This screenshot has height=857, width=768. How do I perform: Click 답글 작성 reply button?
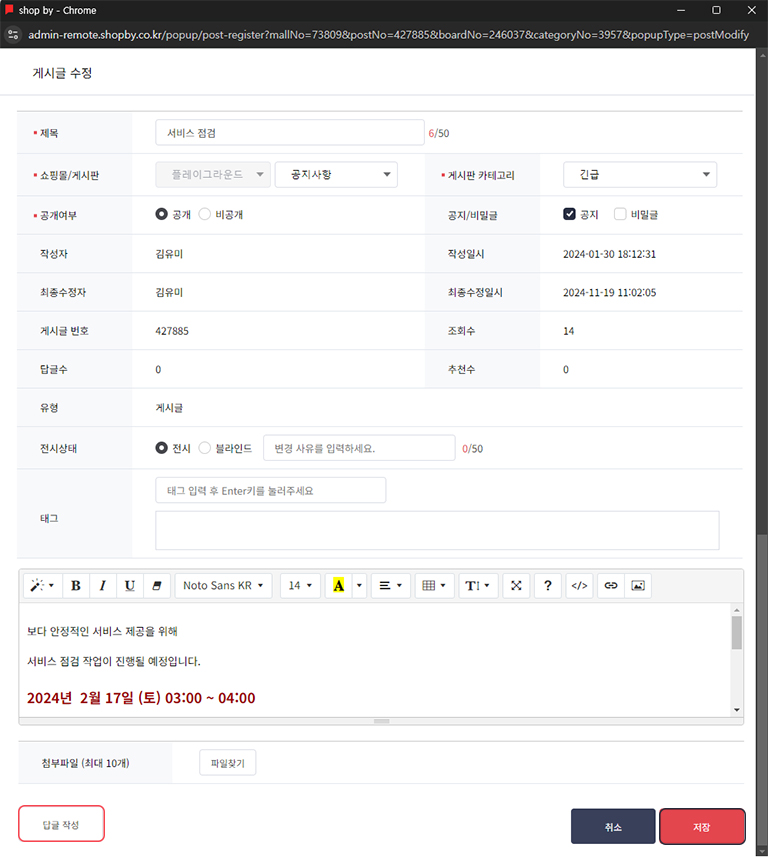(x=61, y=824)
